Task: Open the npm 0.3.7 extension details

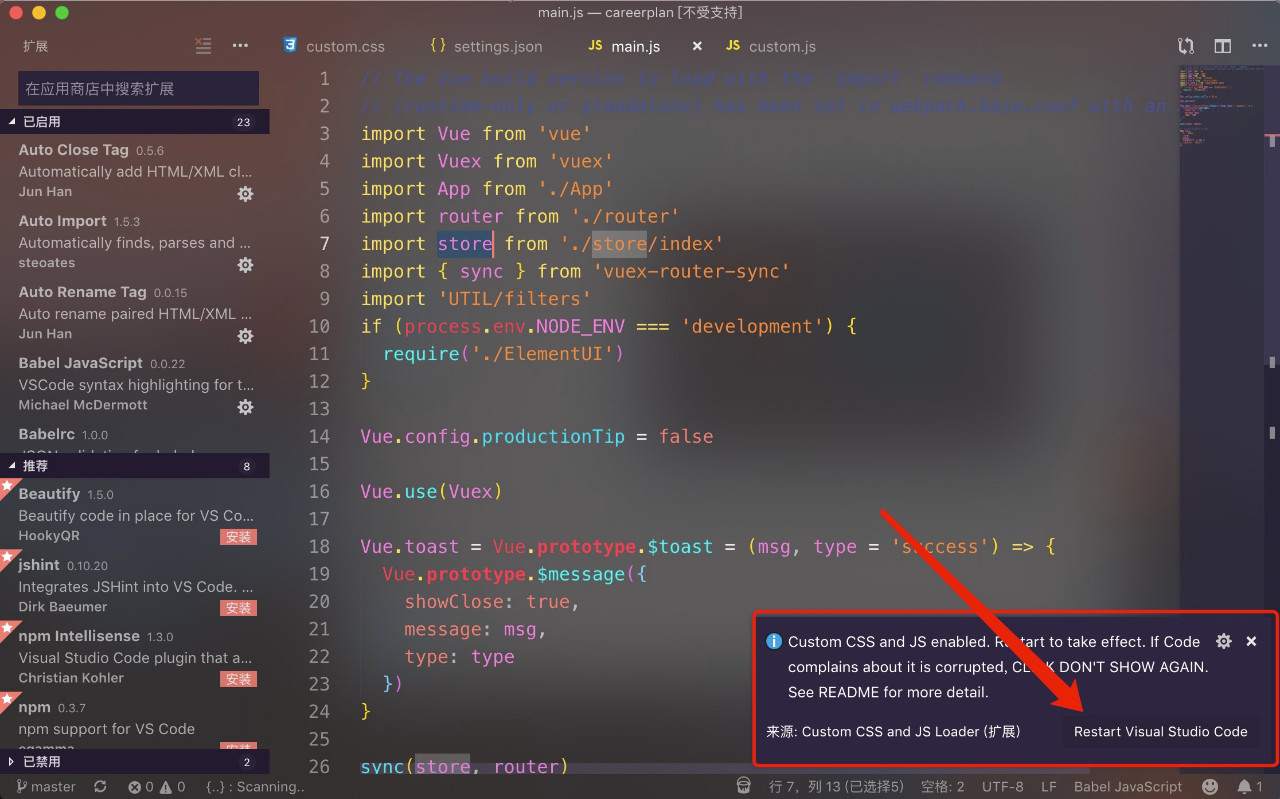Action: pos(135,721)
